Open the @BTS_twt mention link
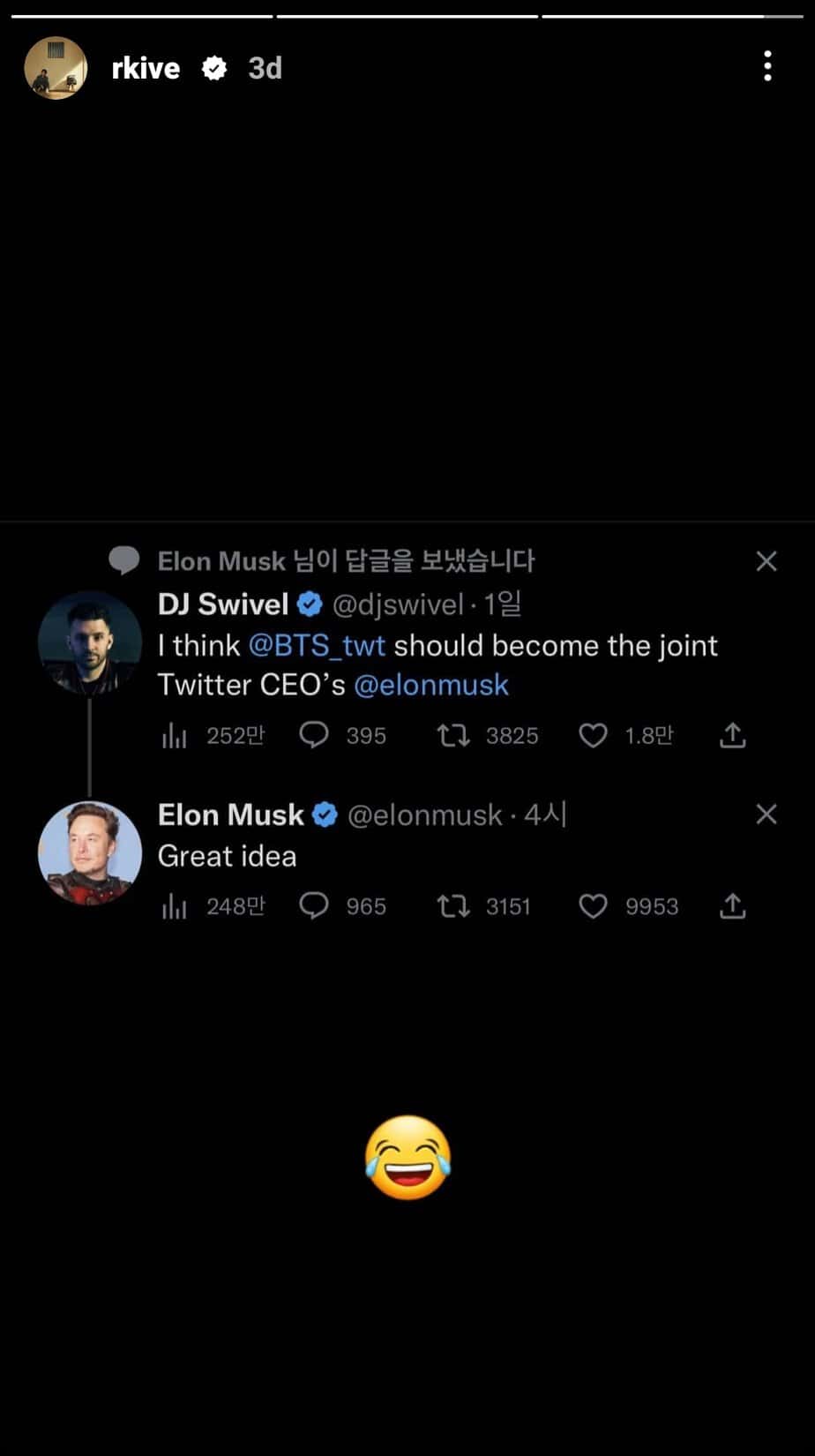The image size is (815, 1456). (317, 645)
